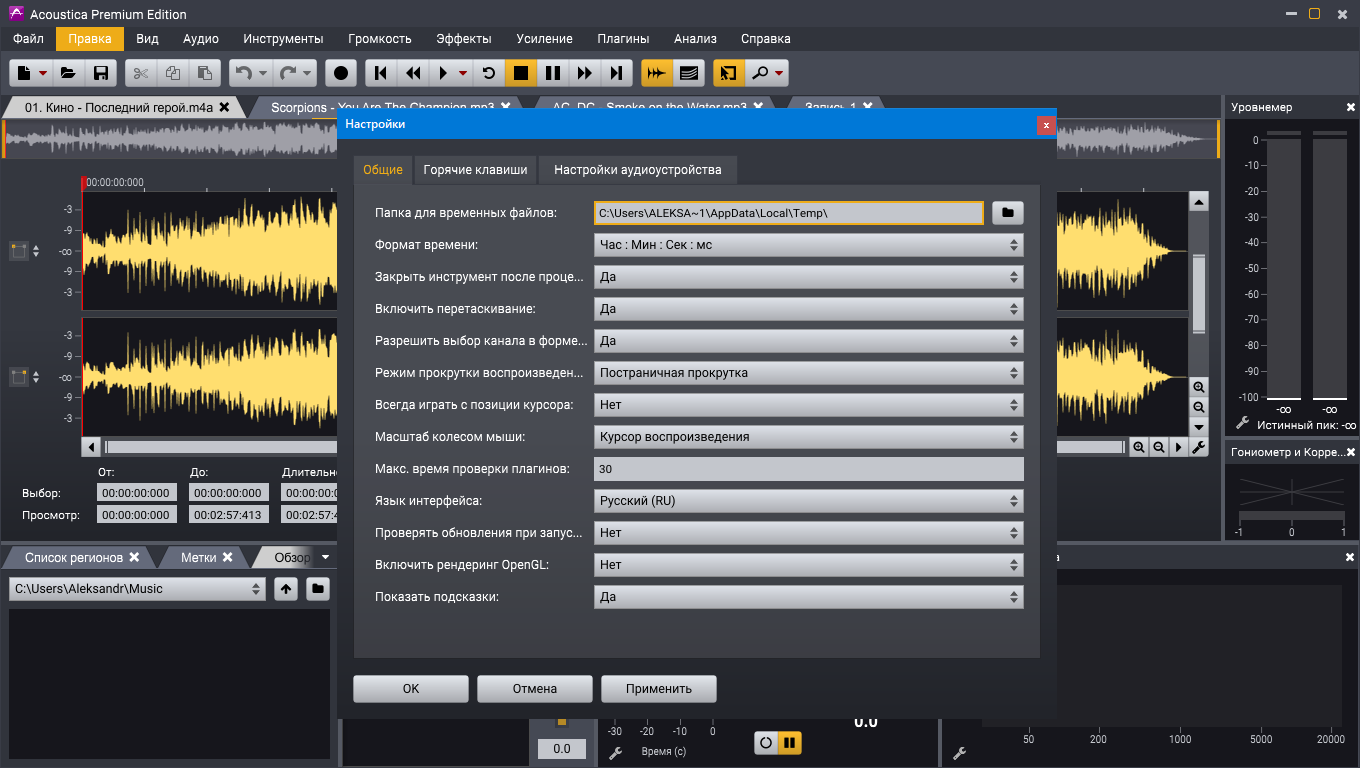
Task: Toggle loop playback icon in toolbar
Action: (489, 73)
